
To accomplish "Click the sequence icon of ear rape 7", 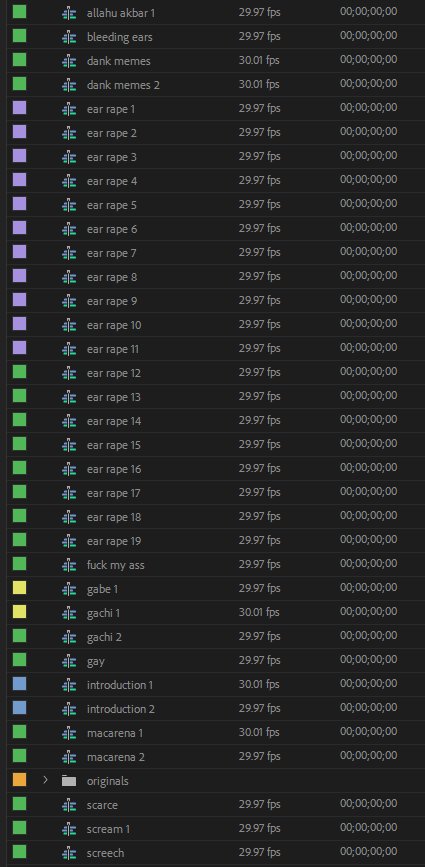I will pyautogui.click(x=69, y=253).
